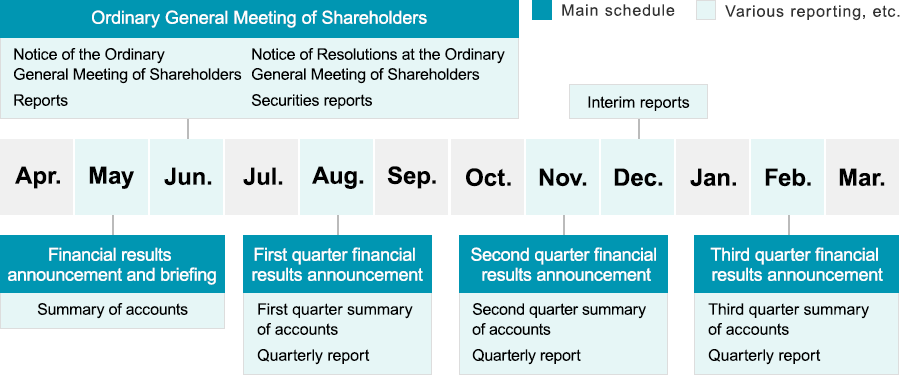Select the Aug. month cell

point(338,177)
